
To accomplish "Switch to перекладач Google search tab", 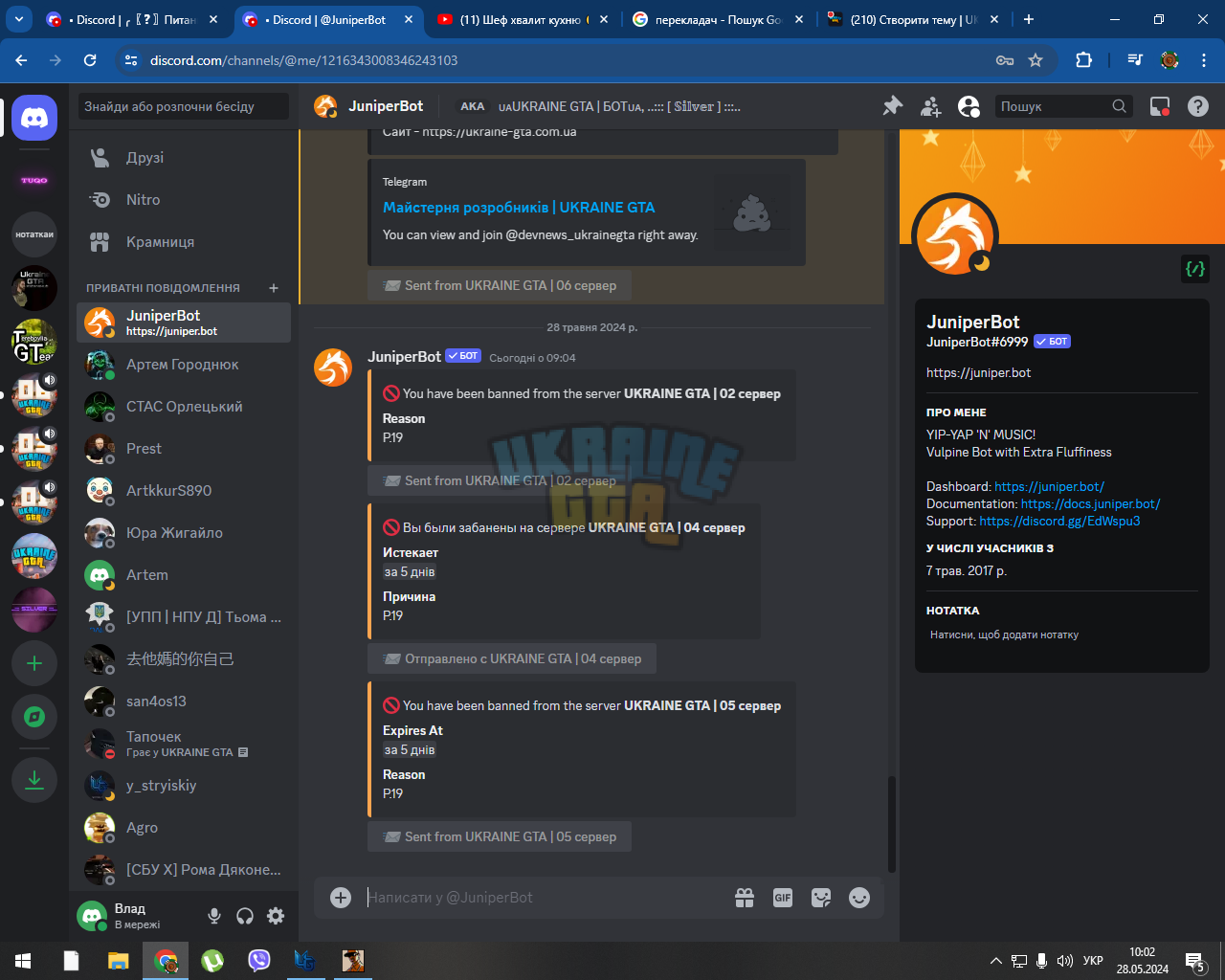I will pyautogui.click(x=718, y=19).
